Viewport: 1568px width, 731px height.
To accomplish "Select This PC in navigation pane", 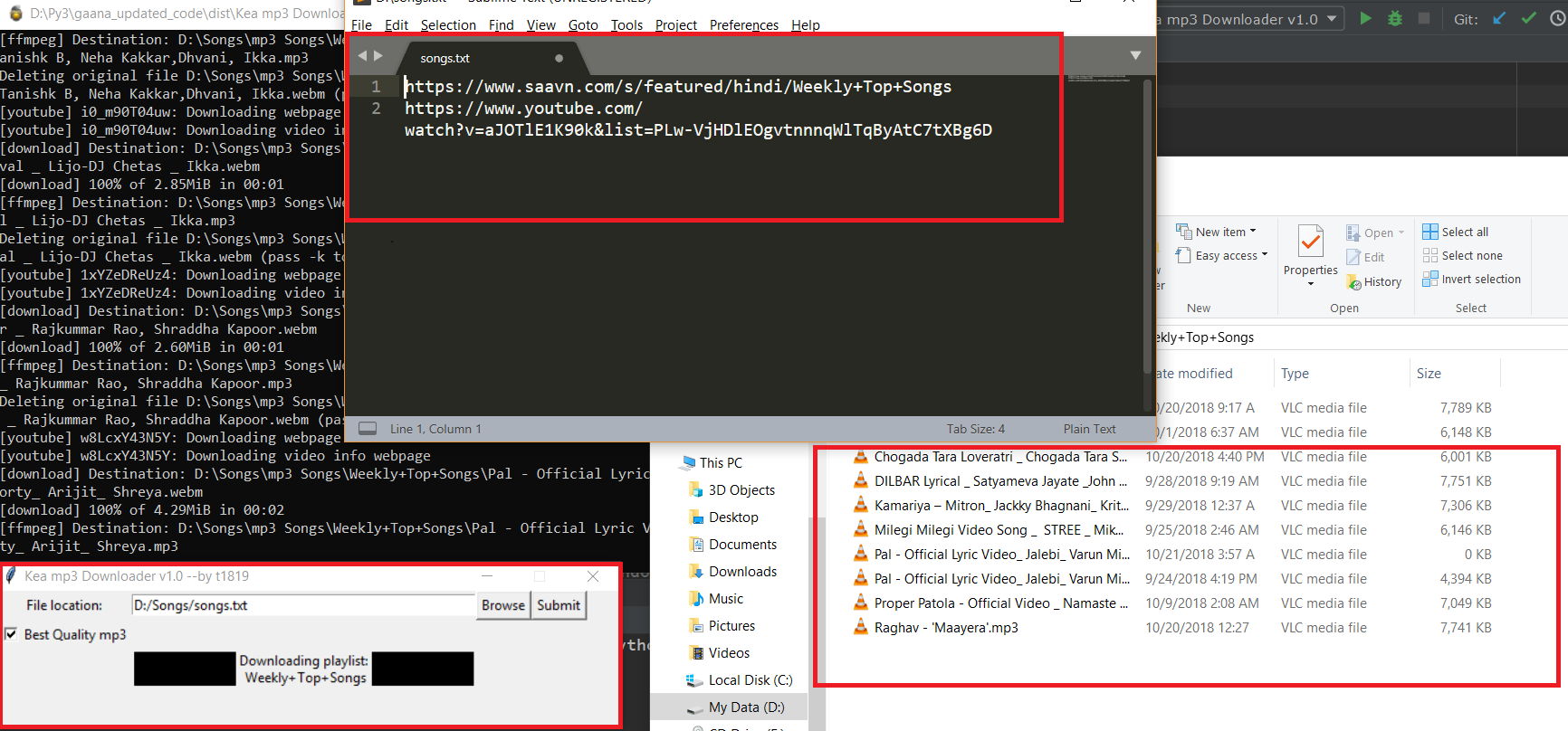I will click(721, 462).
